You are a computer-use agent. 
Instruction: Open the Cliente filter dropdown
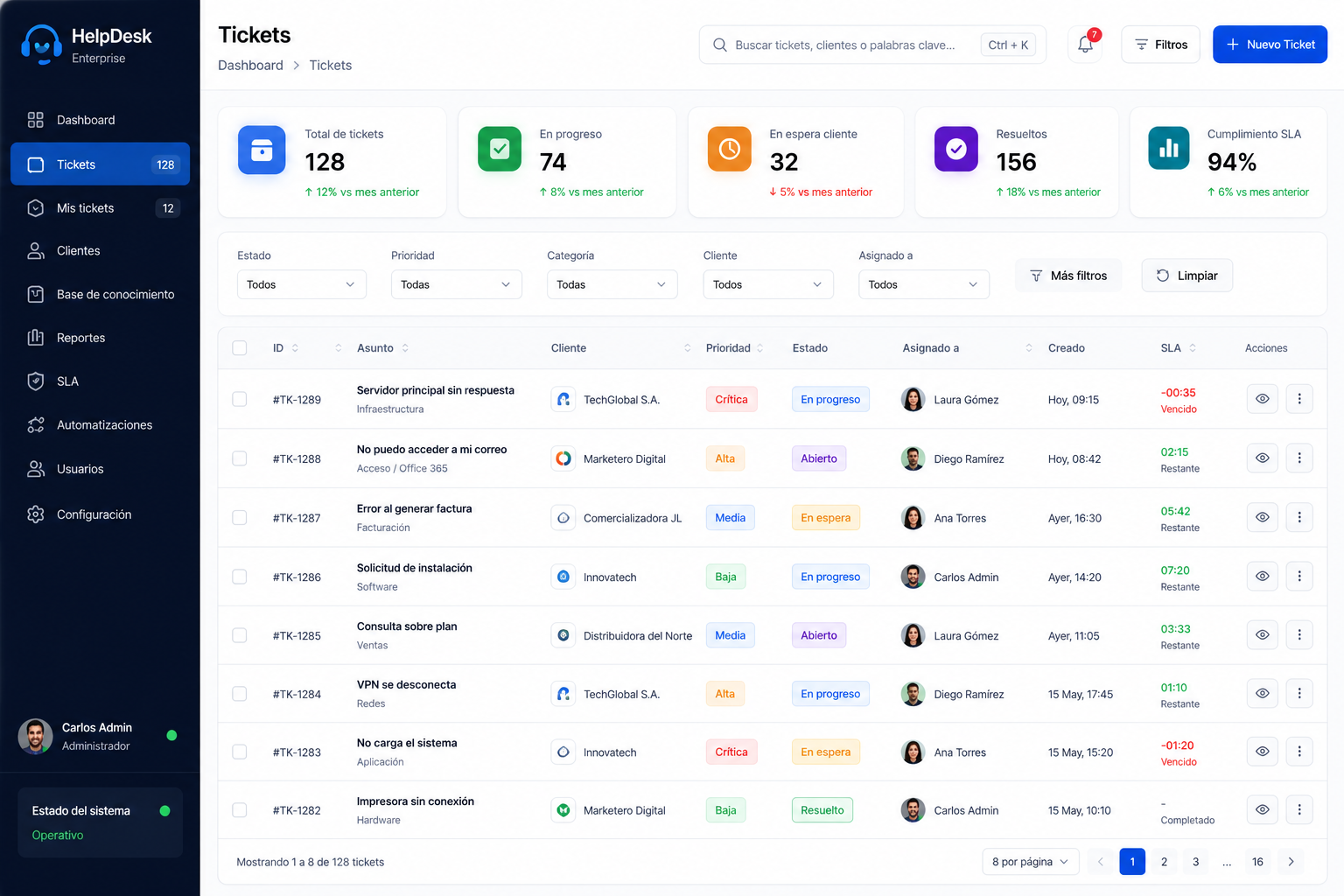767,284
